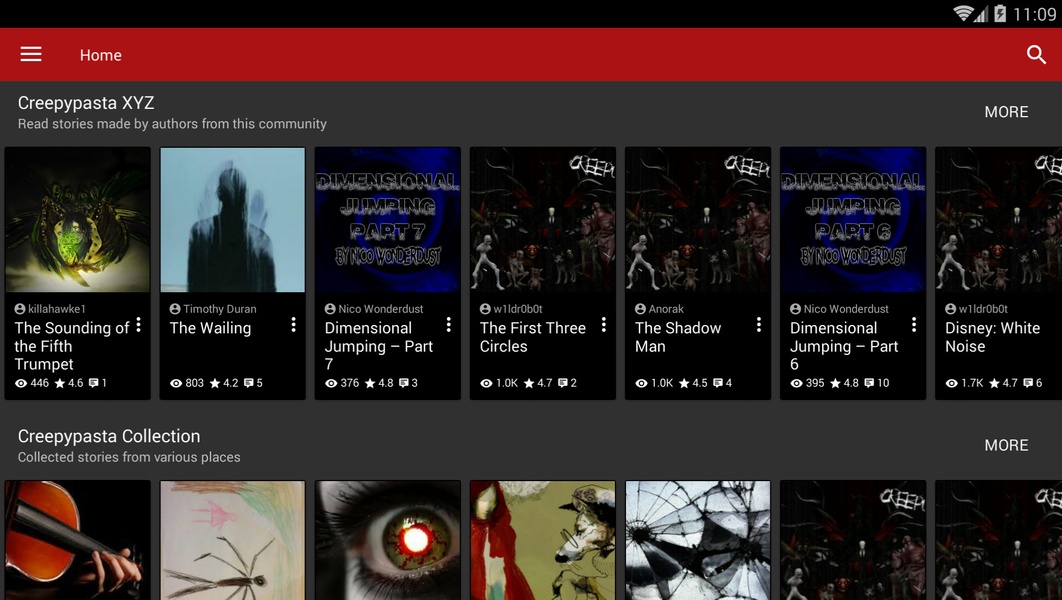Open The First Three Circles cover image
The height and width of the screenshot is (600, 1062).
(x=543, y=219)
